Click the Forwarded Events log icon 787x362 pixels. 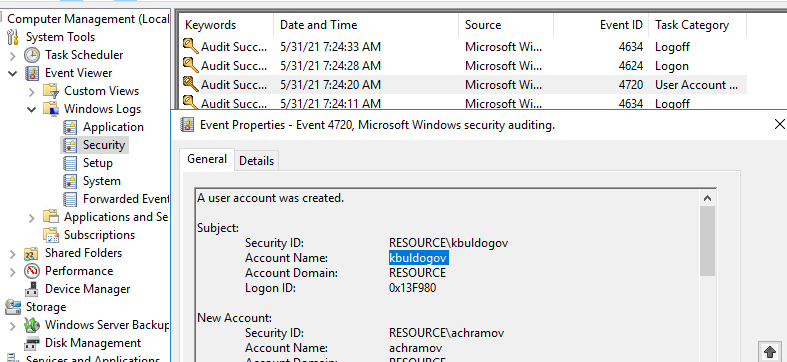coord(70,199)
